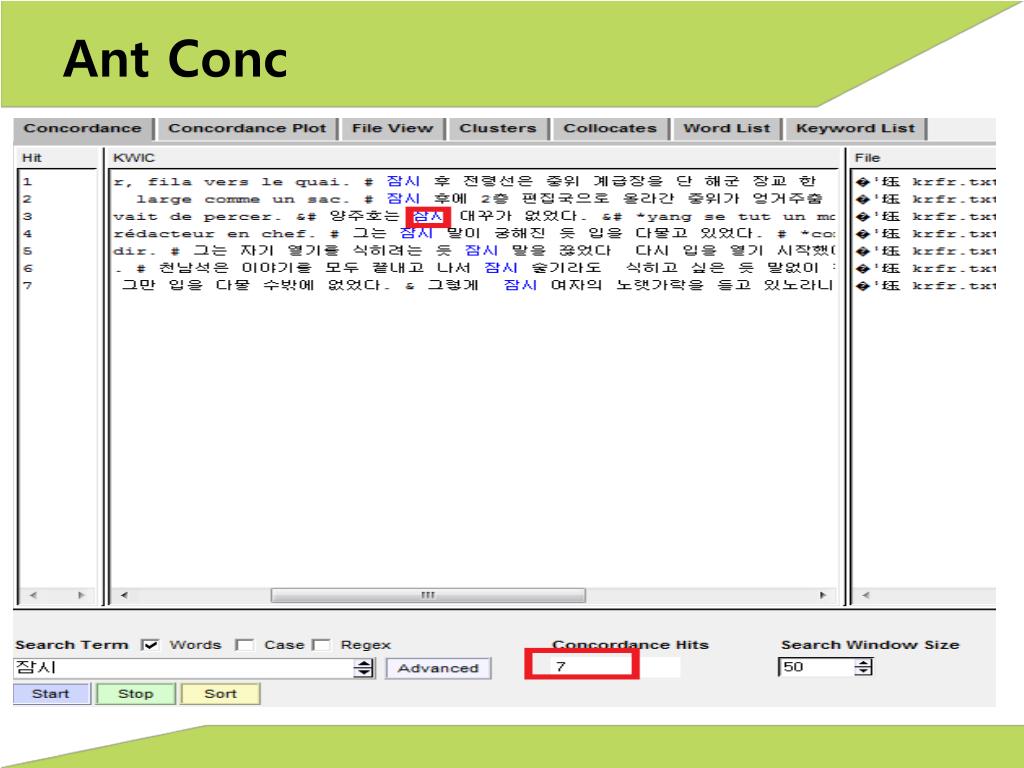Switch to the Keyword List tab

click(x=856, y=129)
